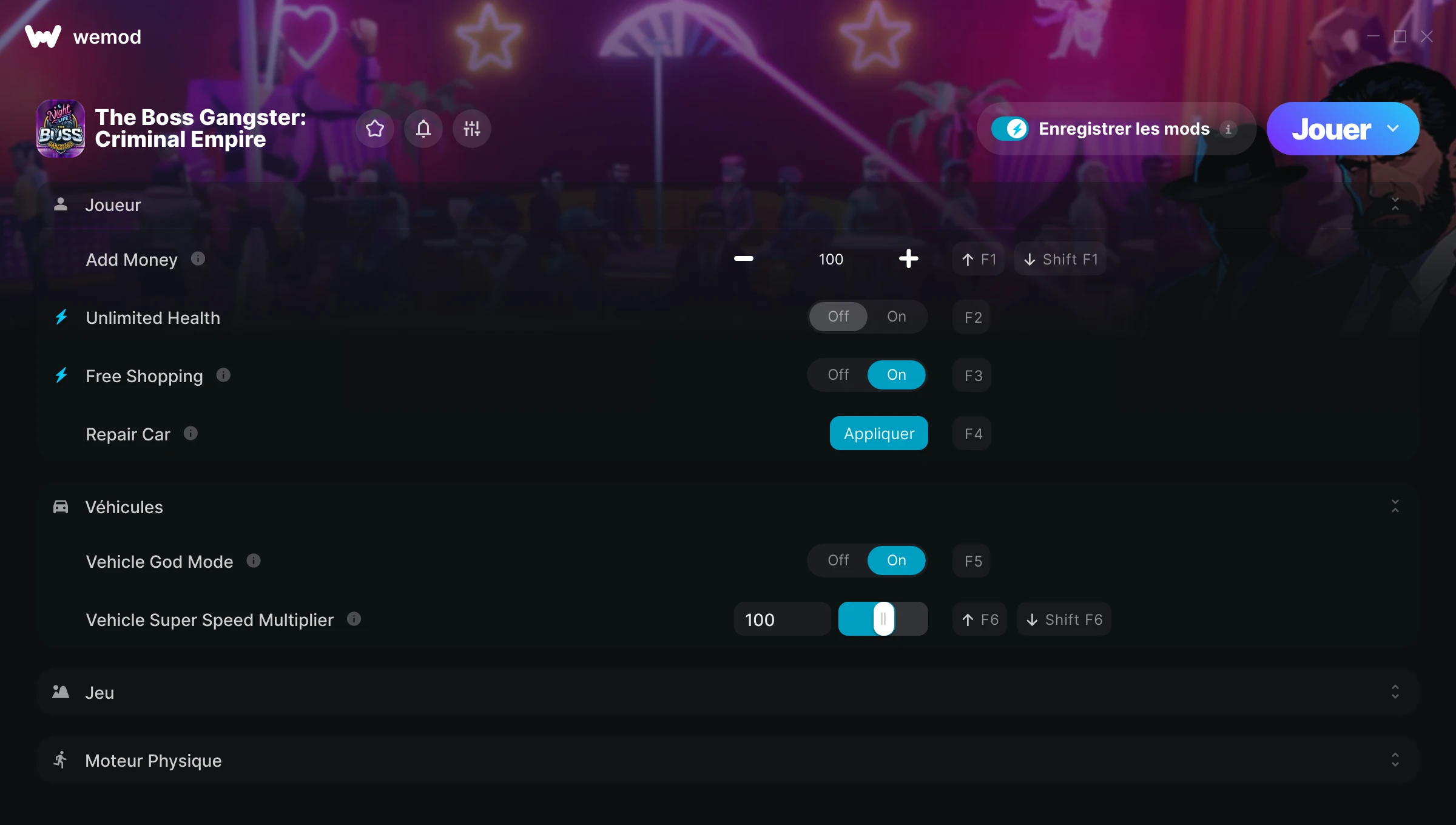The width and height of the screenshot is (1456, 825).
Task: Click the info icon beside Repair Car
Action: pos(190,434)
